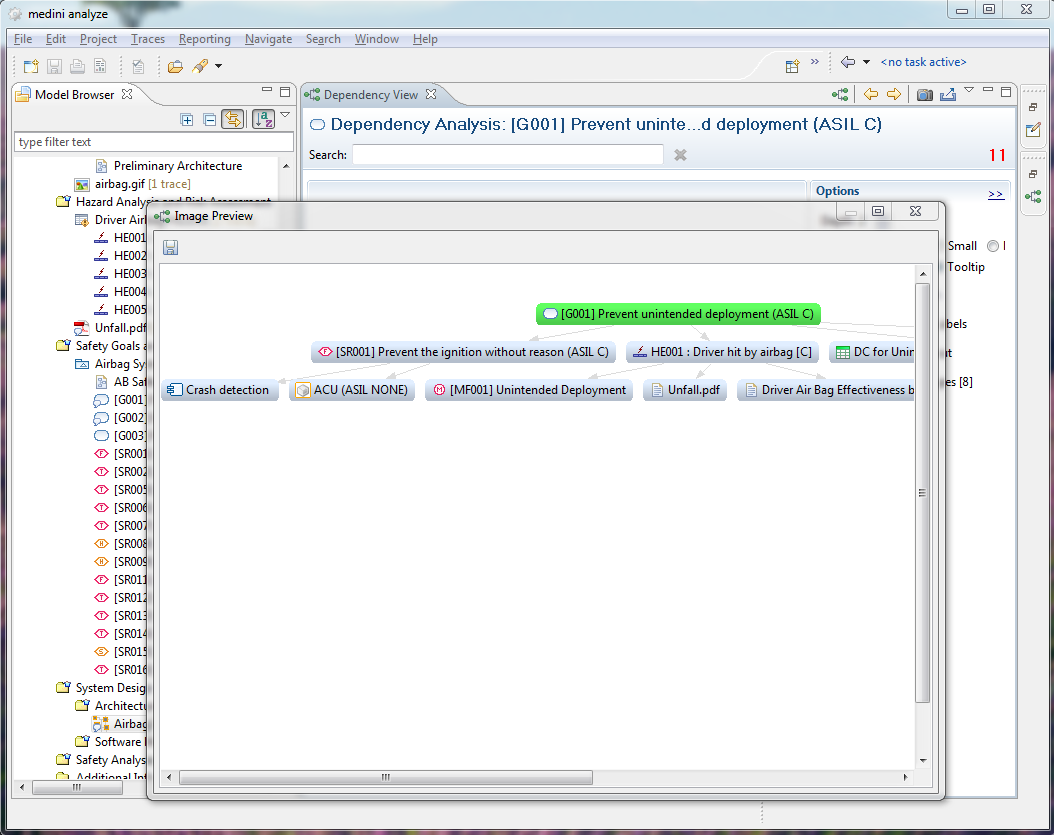Select the radio button right of Small
Viewport: 1056px width, 835px height.
pyautogui.click(x=992, y=246)
